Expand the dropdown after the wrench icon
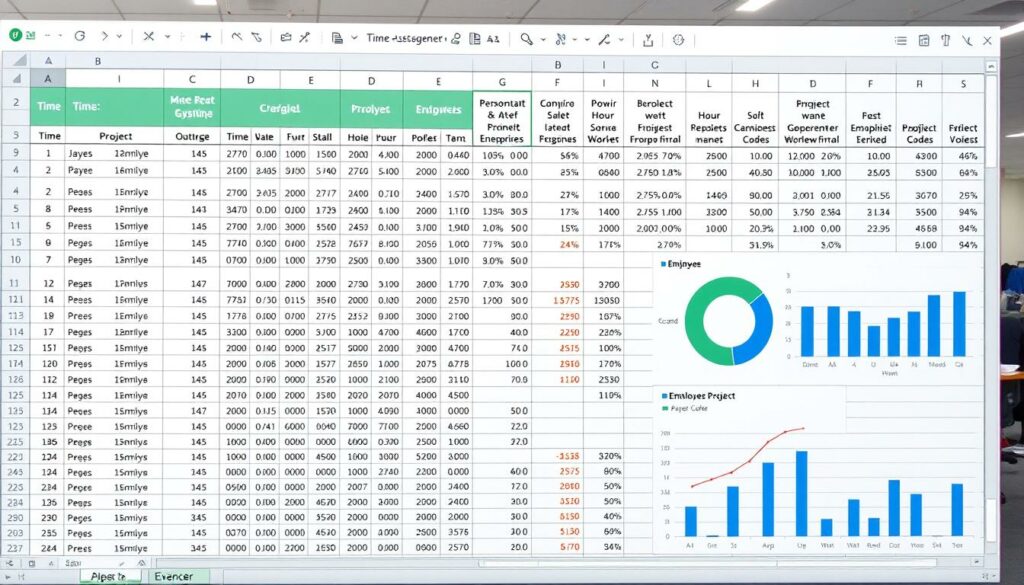Screen dimensions: 1024x585 click(621, 40)
